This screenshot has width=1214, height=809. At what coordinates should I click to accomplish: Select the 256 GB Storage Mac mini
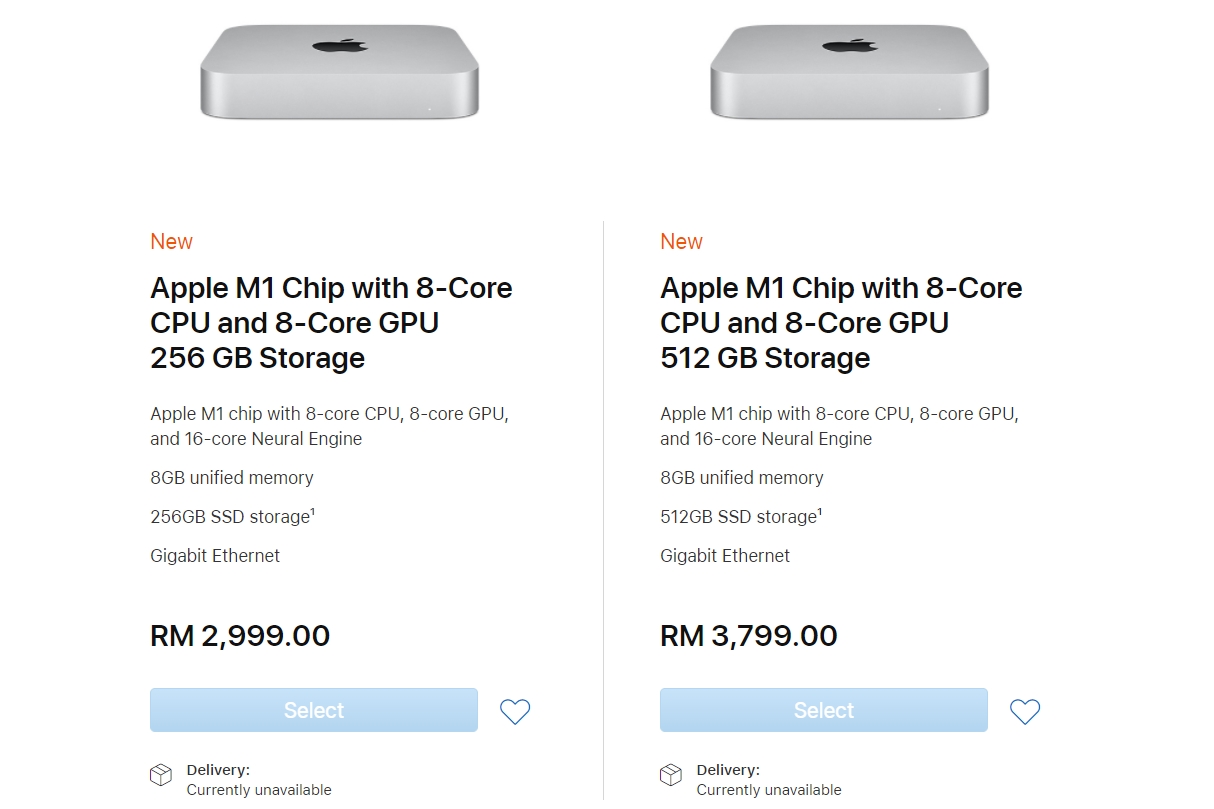click(314, 710)
